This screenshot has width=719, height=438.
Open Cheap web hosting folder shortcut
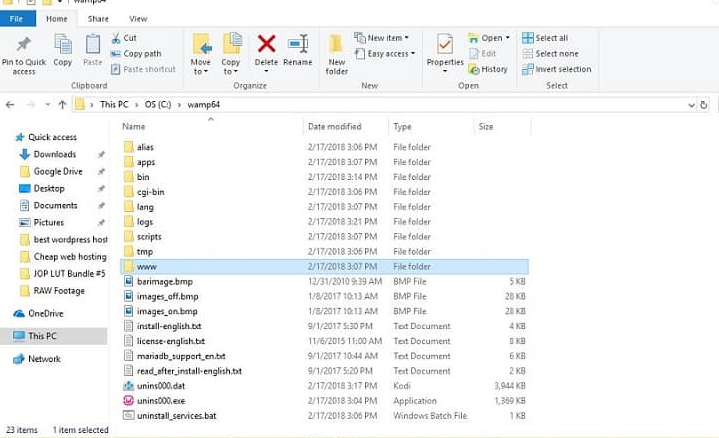pyautogui.click(x=63, y=256)
